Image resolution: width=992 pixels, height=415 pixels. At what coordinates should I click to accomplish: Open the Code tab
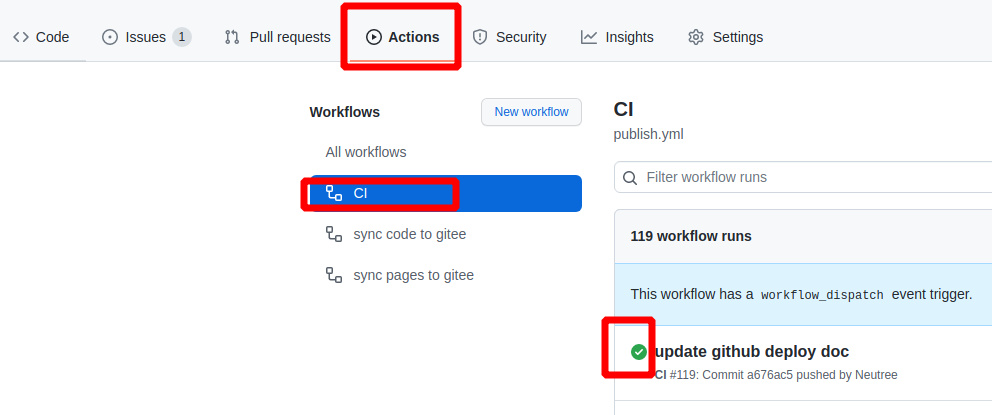[x=41, y=37]
